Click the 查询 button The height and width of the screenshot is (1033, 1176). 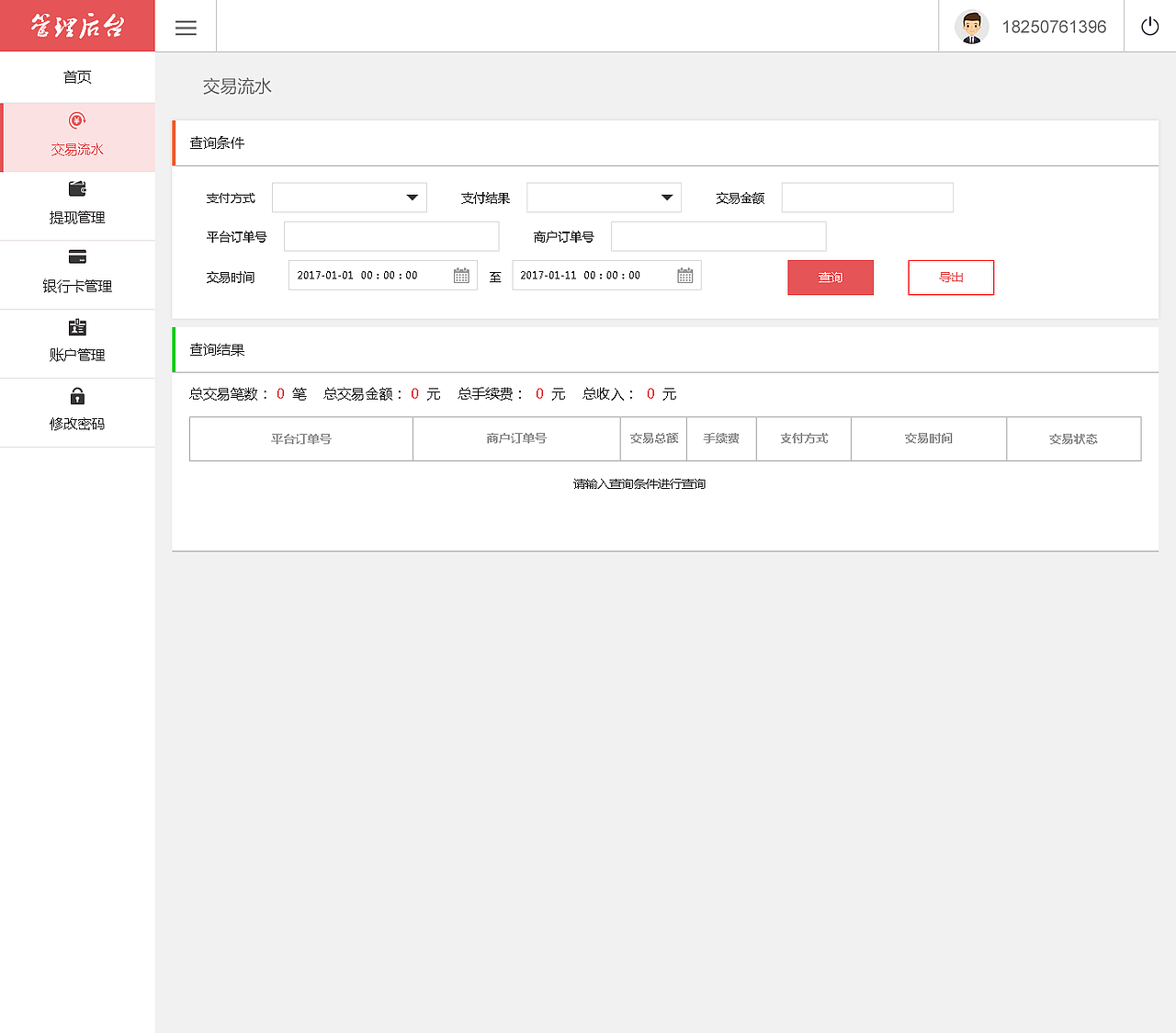[x=831, y=278]
